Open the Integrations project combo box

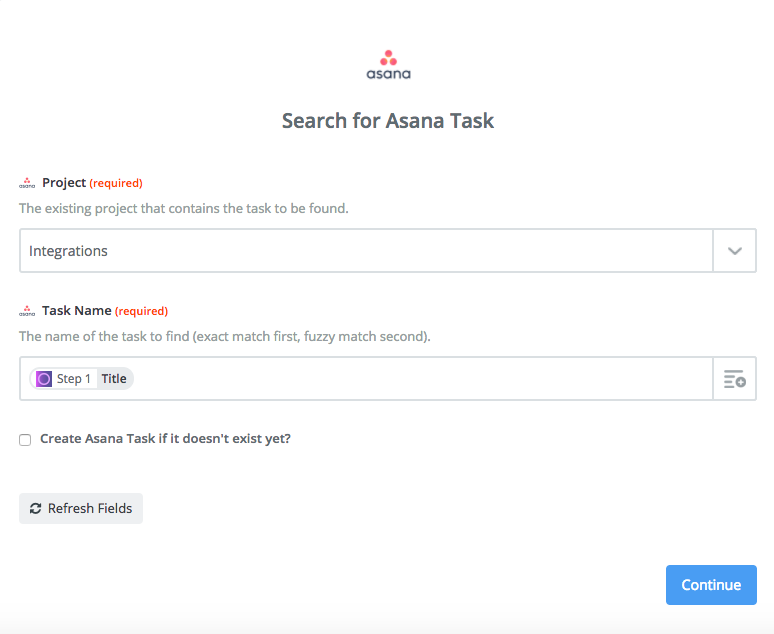[x=387, y=251]
